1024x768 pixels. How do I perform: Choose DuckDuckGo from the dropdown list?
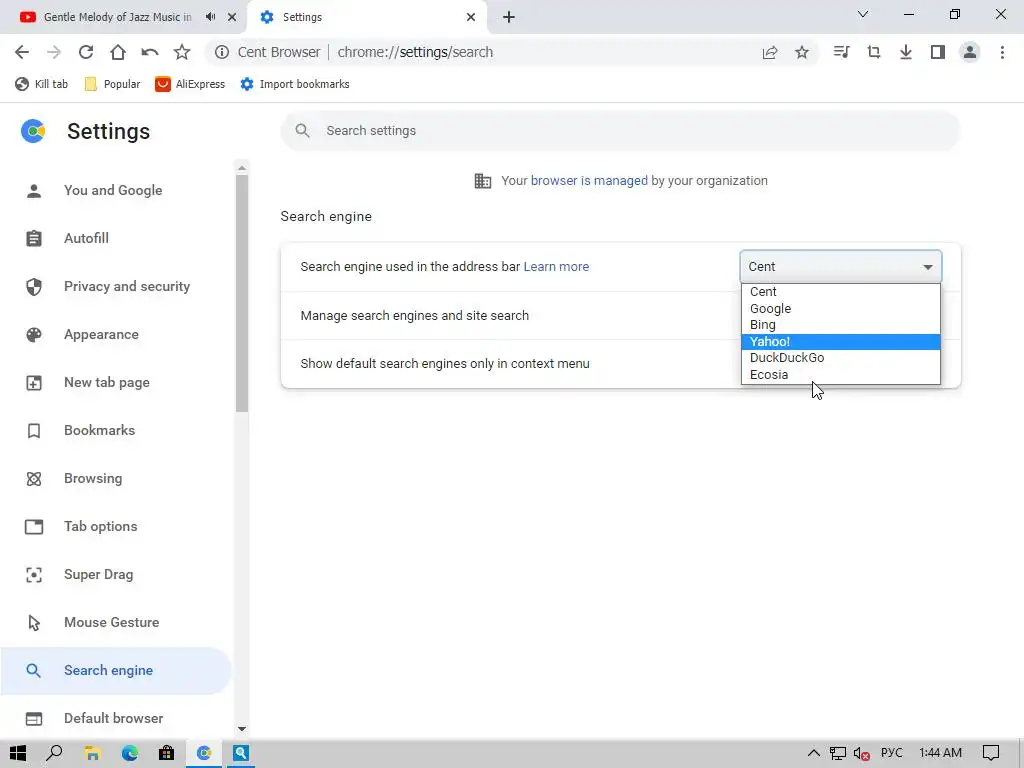[840, 358]
